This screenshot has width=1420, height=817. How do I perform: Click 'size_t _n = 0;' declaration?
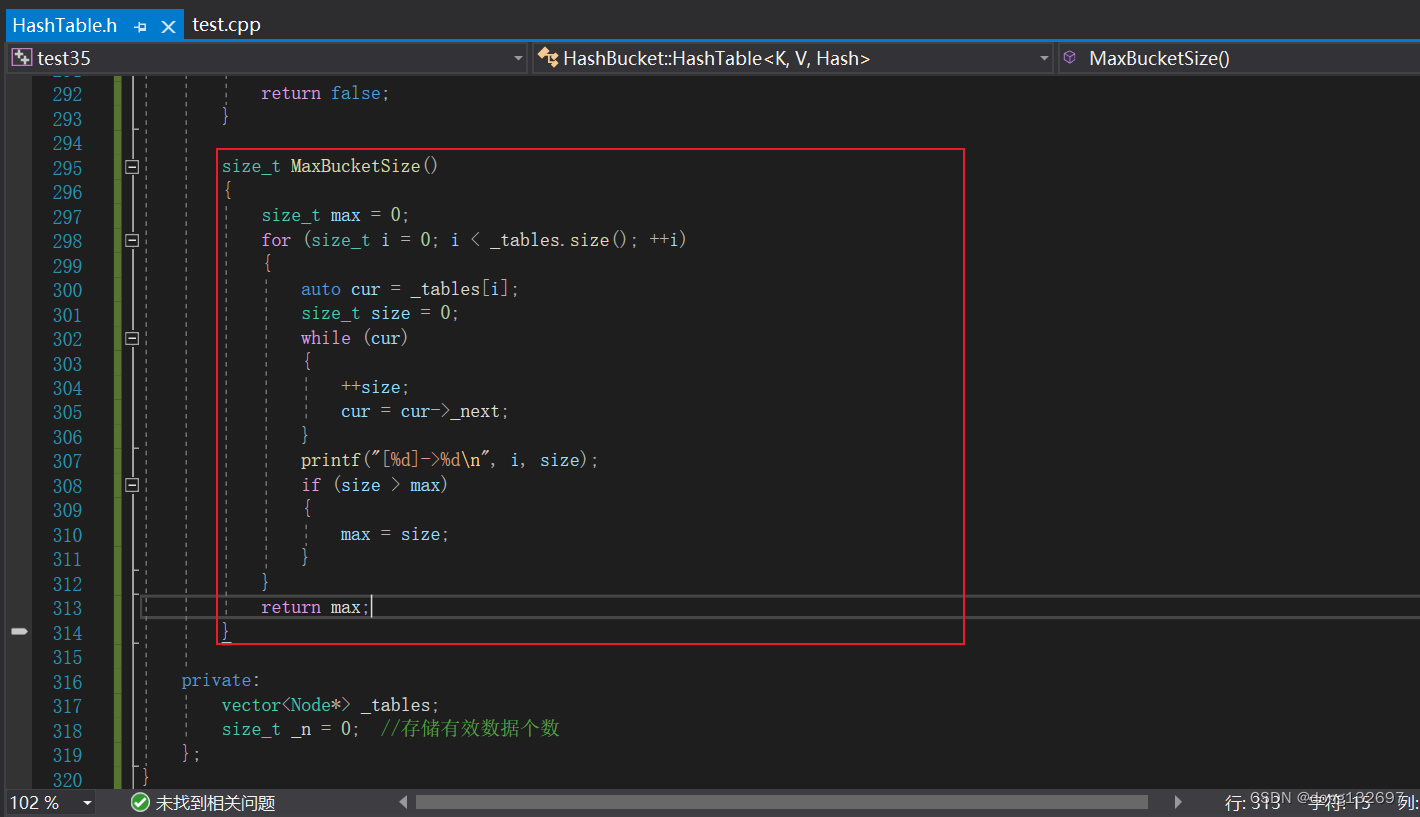(291, 729)
